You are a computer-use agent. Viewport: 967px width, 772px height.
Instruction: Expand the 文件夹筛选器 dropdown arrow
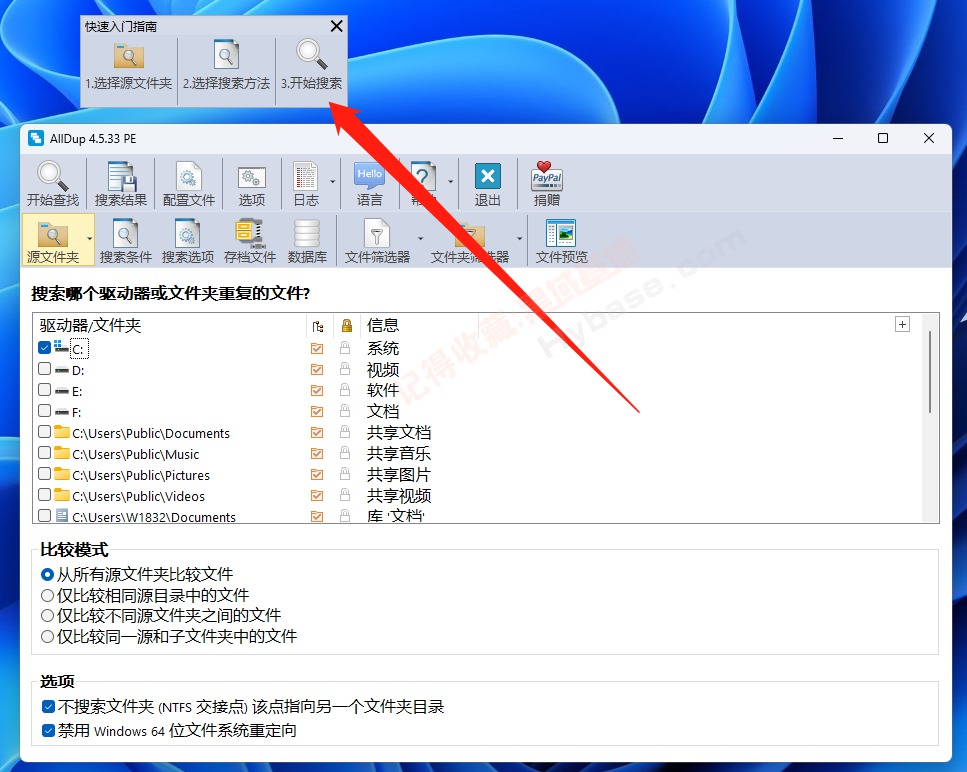point(519,239)
